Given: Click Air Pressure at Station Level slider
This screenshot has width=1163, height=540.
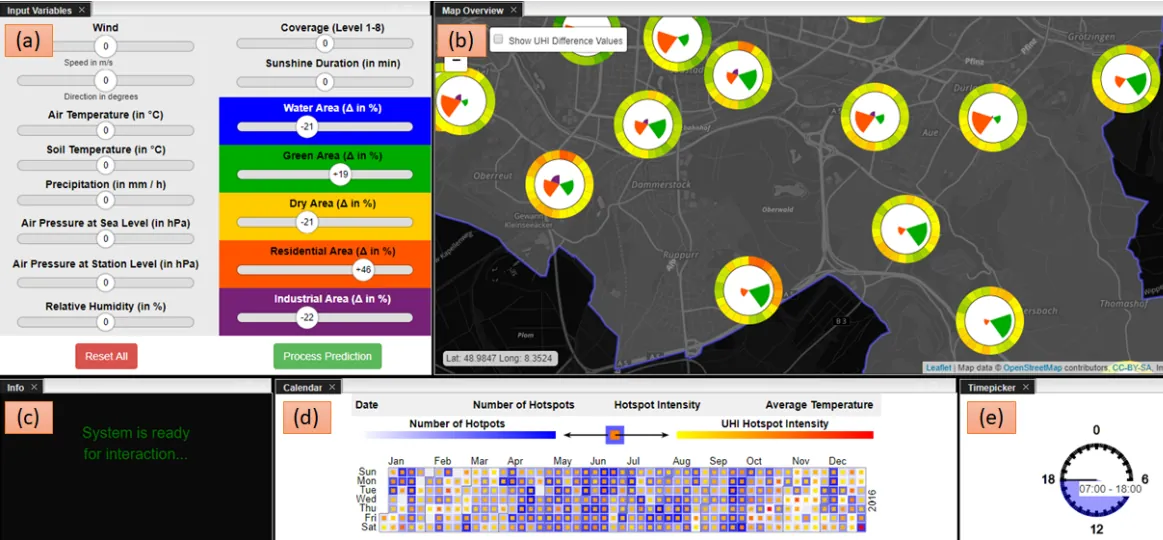Looking at the screenshot, I should click(105, 282).
